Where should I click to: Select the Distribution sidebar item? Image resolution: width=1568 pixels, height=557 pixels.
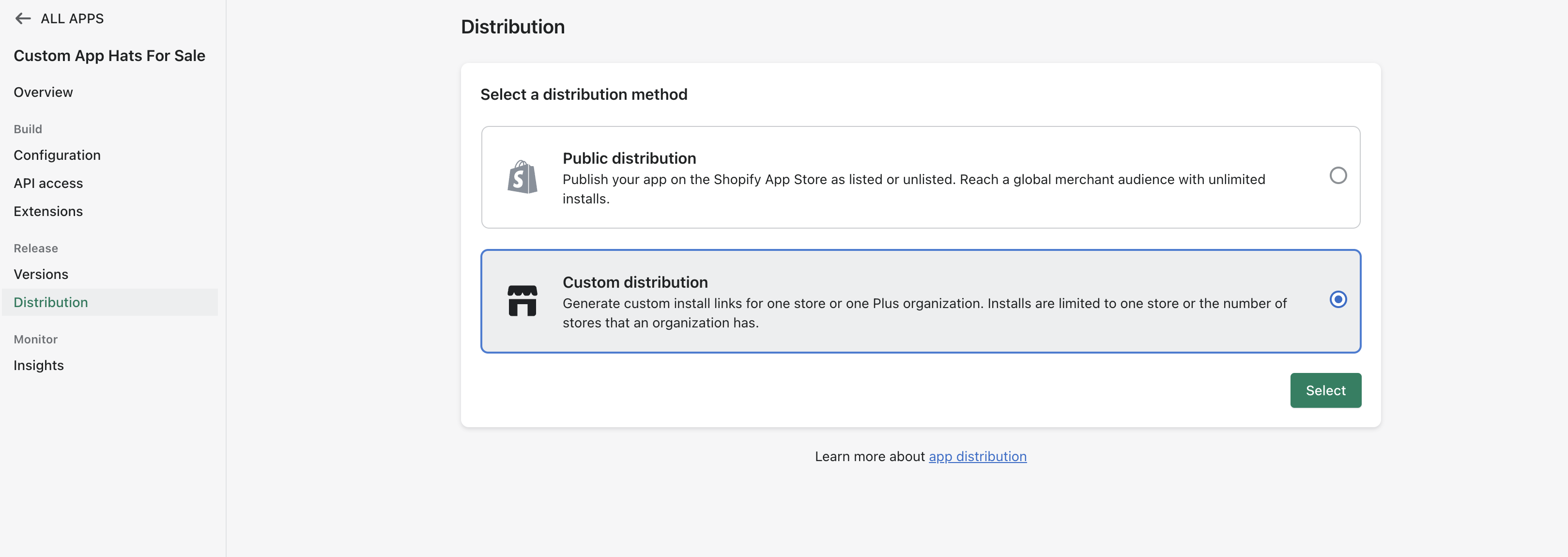[x=109, y=302]
